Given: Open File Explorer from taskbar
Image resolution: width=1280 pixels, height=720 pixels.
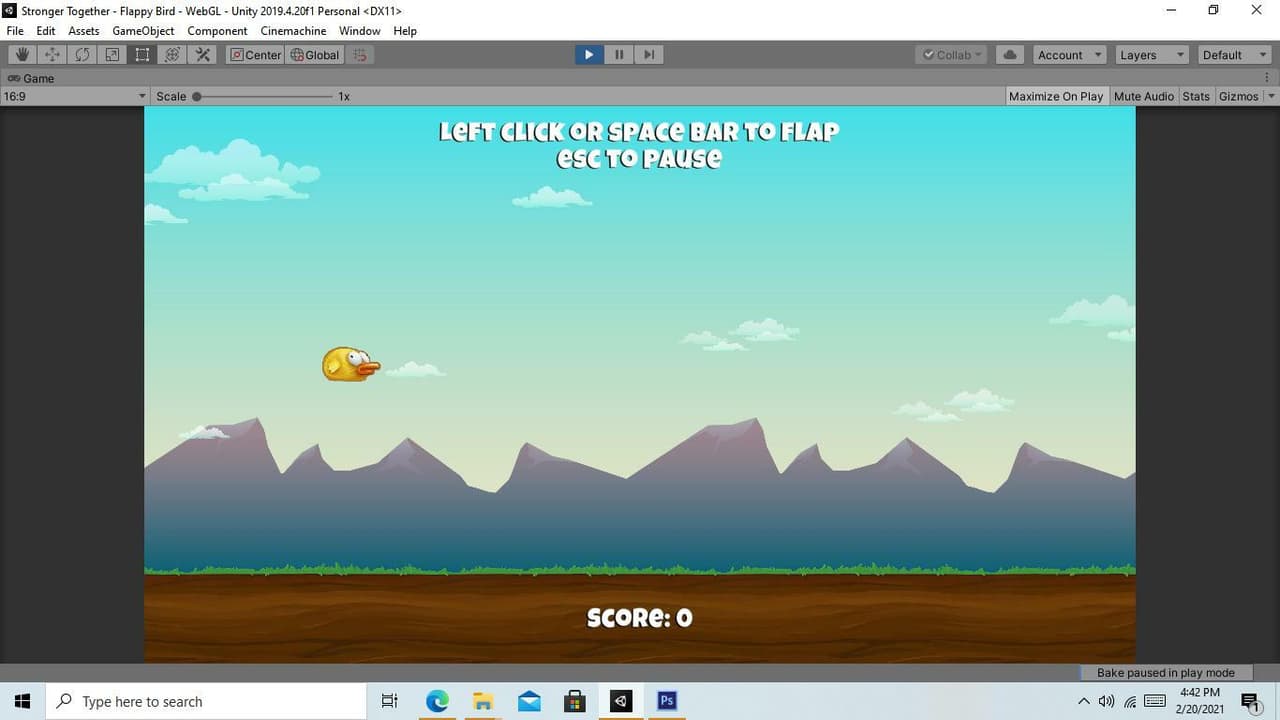Looking at the screenshot, I should click(x=483, y=701).
